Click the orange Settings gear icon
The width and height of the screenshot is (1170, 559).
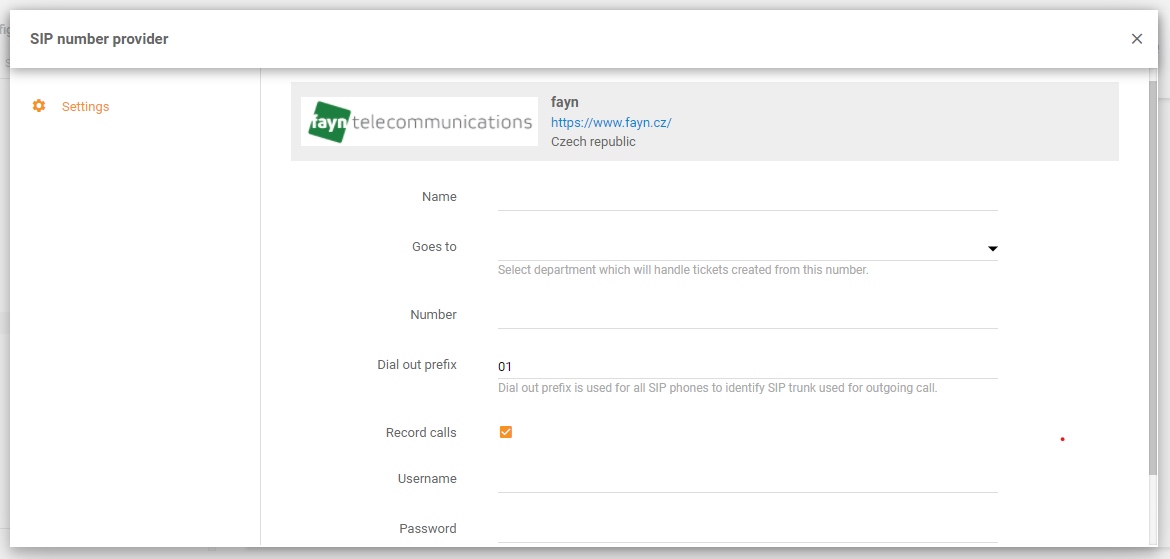pyautogui.click(x=39, y=106)
